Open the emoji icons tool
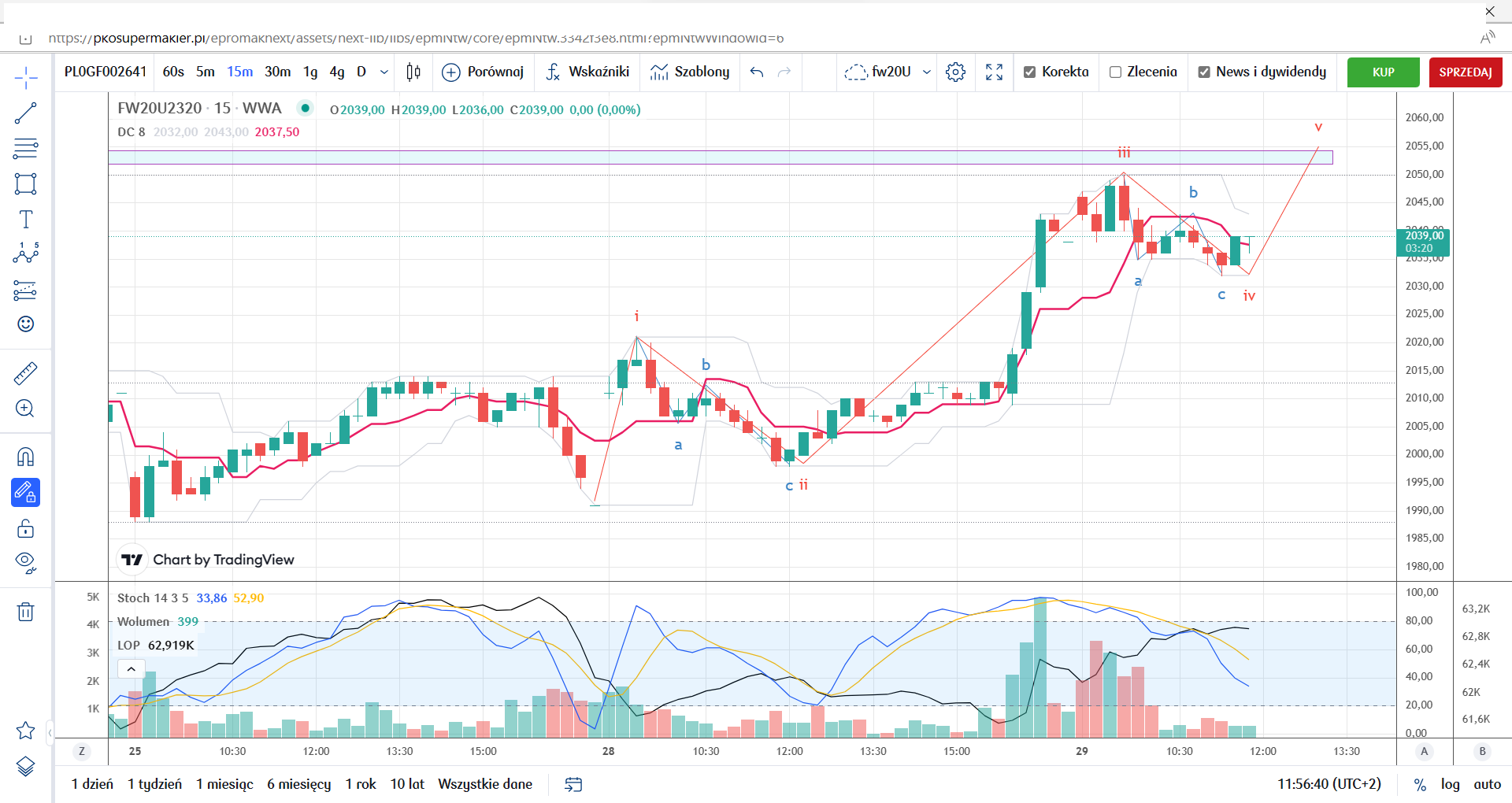 (25, 324)
